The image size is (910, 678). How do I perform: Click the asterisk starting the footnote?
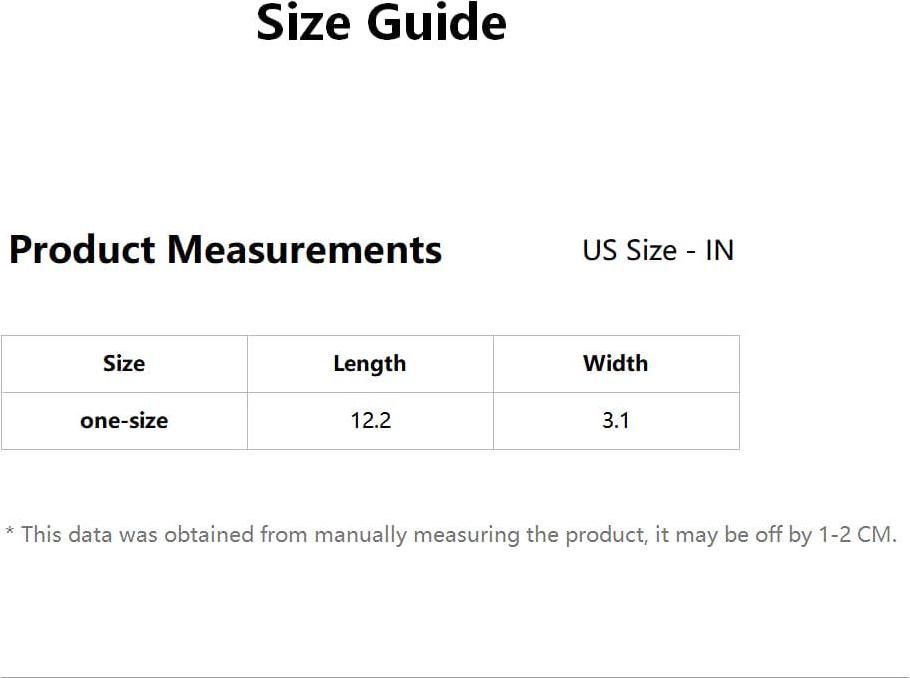[x=9, y=531]
